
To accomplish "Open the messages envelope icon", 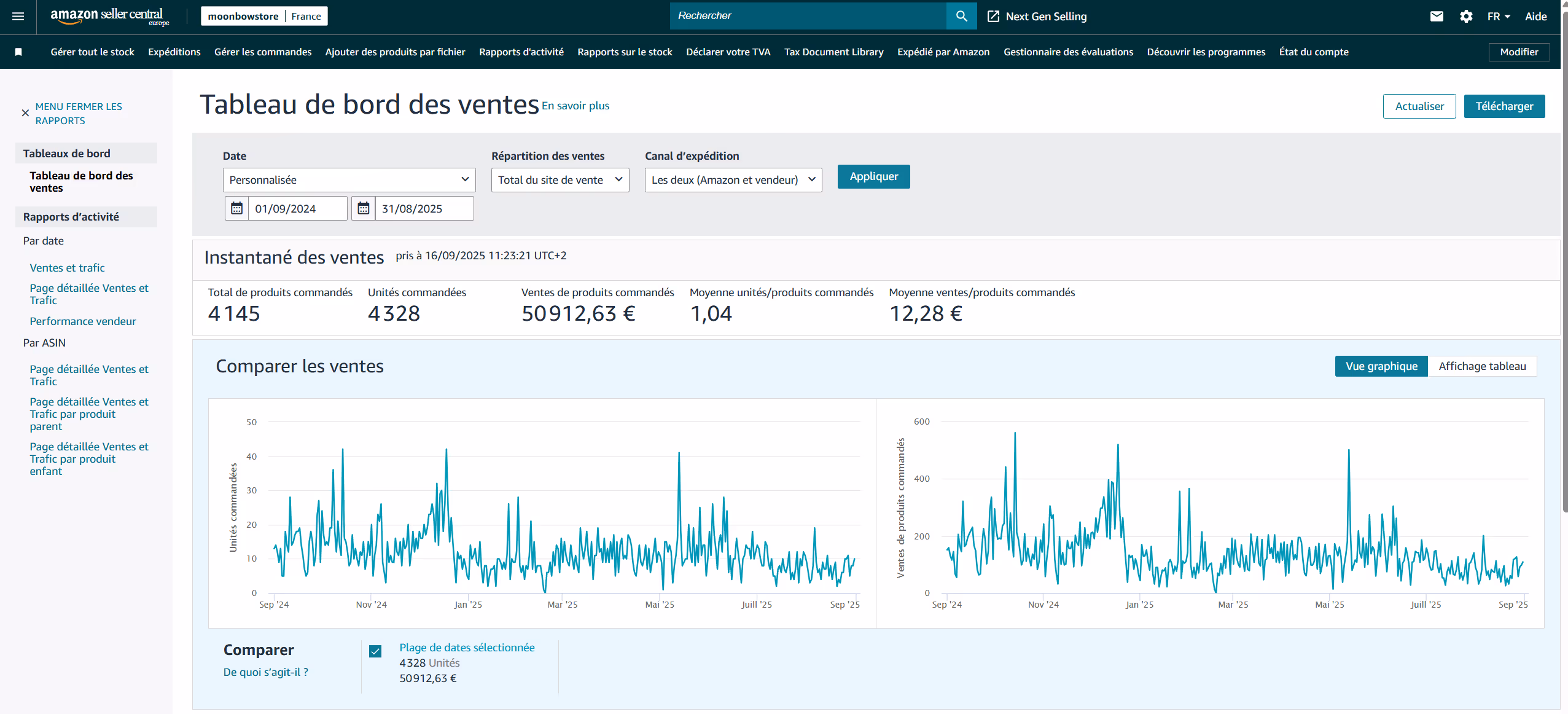I will click(x=1436, y=17).
